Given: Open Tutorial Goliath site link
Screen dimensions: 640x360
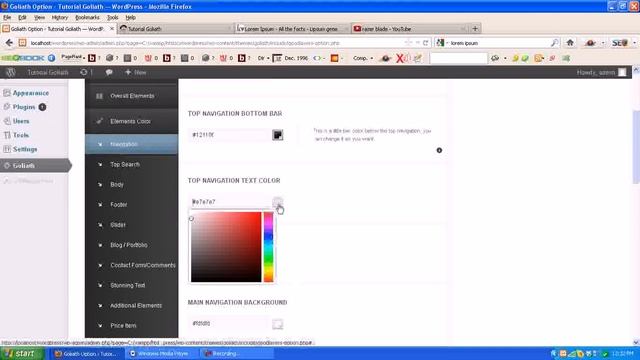Looking at the screenshot, I should tap(47, 72).
